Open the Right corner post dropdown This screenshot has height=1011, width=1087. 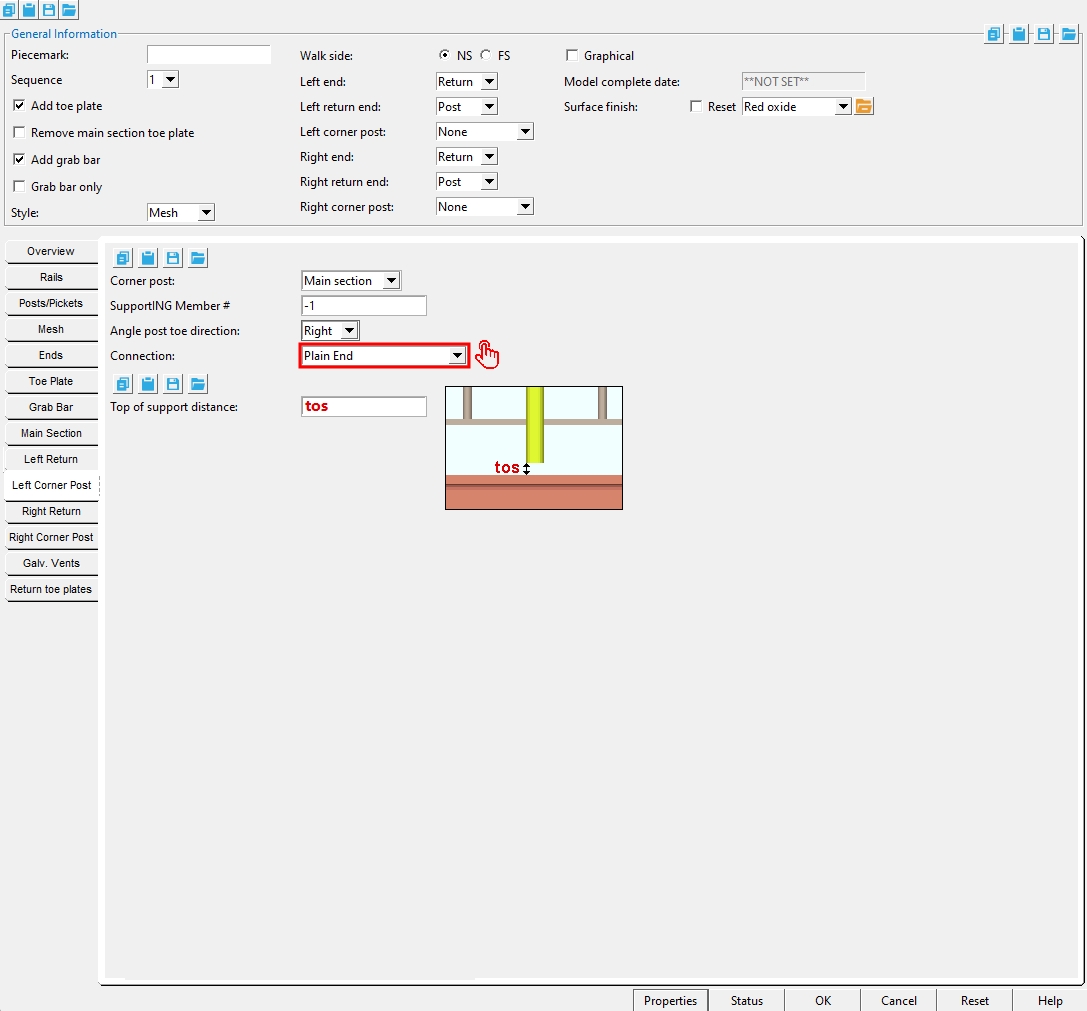pyautogui.click(x=525, y=206)
